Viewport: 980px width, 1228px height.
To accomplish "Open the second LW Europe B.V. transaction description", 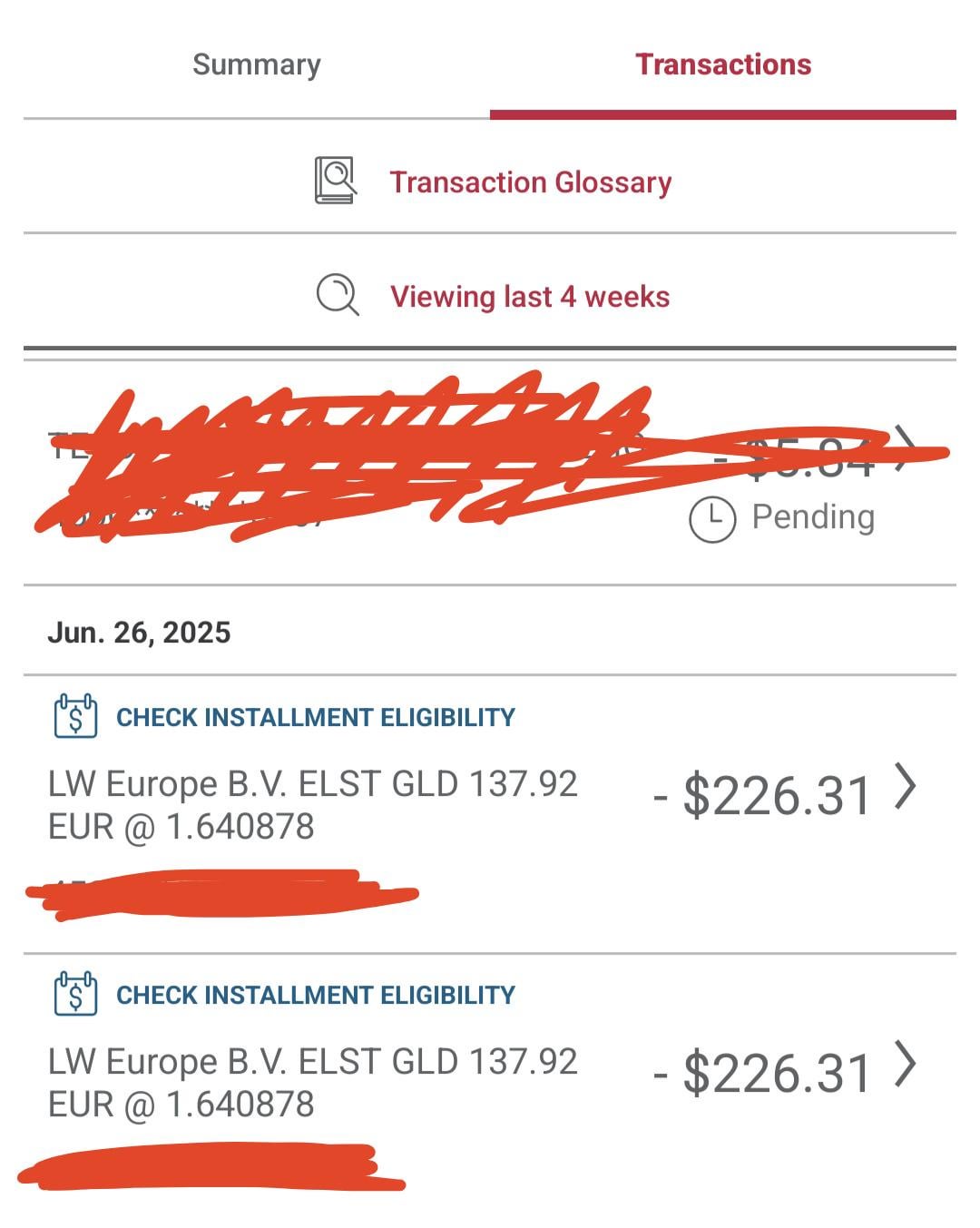I will pyautogui.click(x=313, y=1083).
